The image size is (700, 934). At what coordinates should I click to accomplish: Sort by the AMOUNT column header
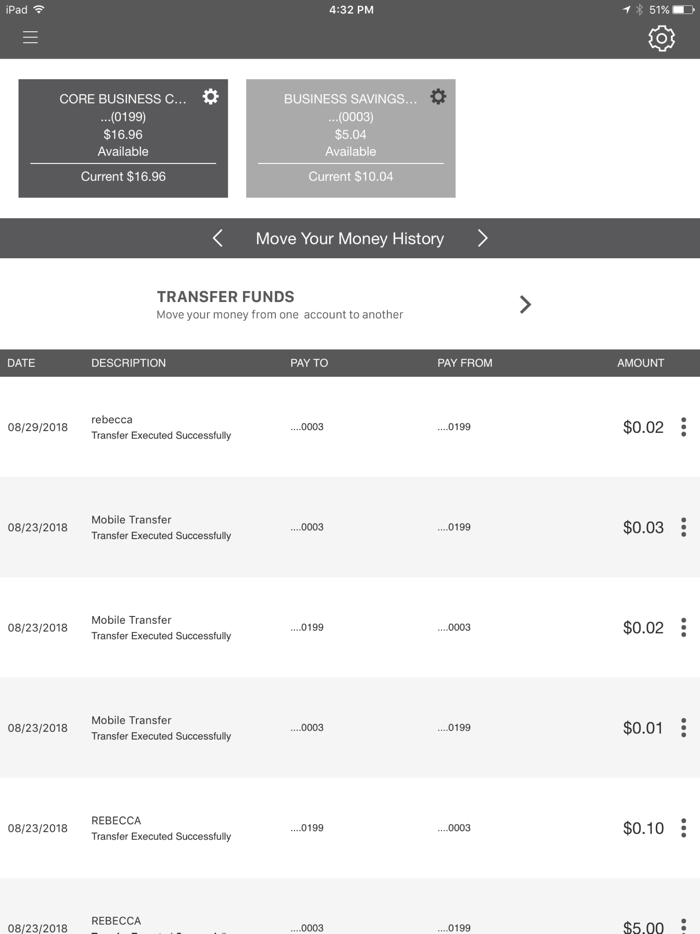pyautogui.click(x=640, y=363)
